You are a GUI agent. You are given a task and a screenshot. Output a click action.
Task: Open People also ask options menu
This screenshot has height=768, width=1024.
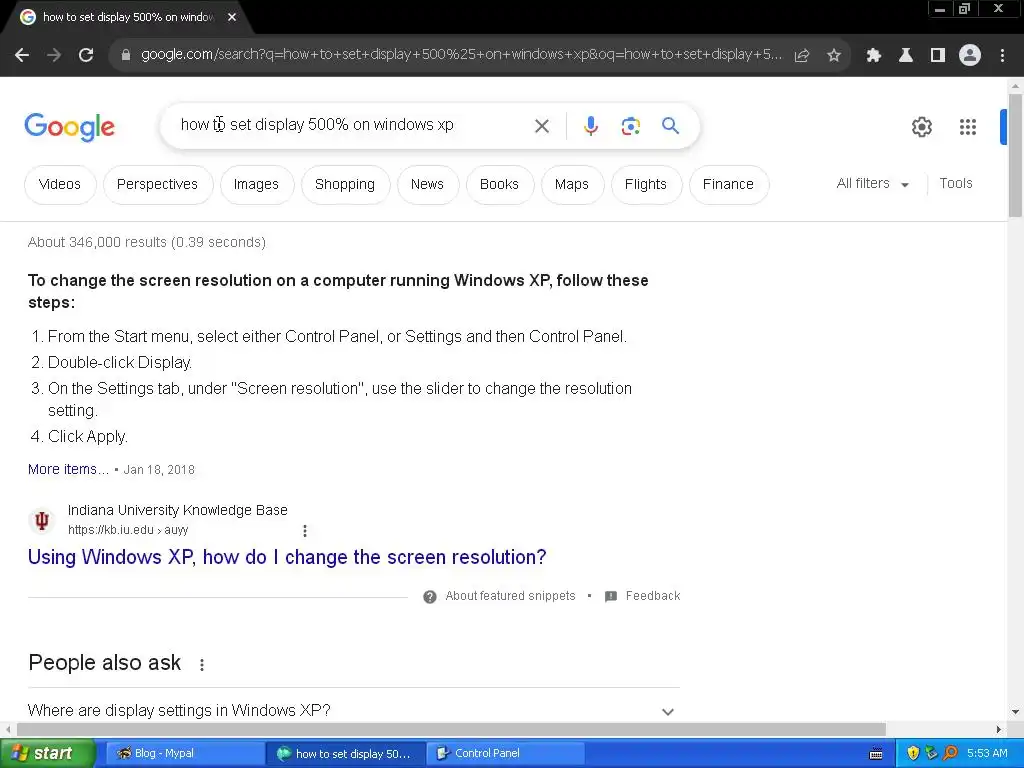point(202,664)
